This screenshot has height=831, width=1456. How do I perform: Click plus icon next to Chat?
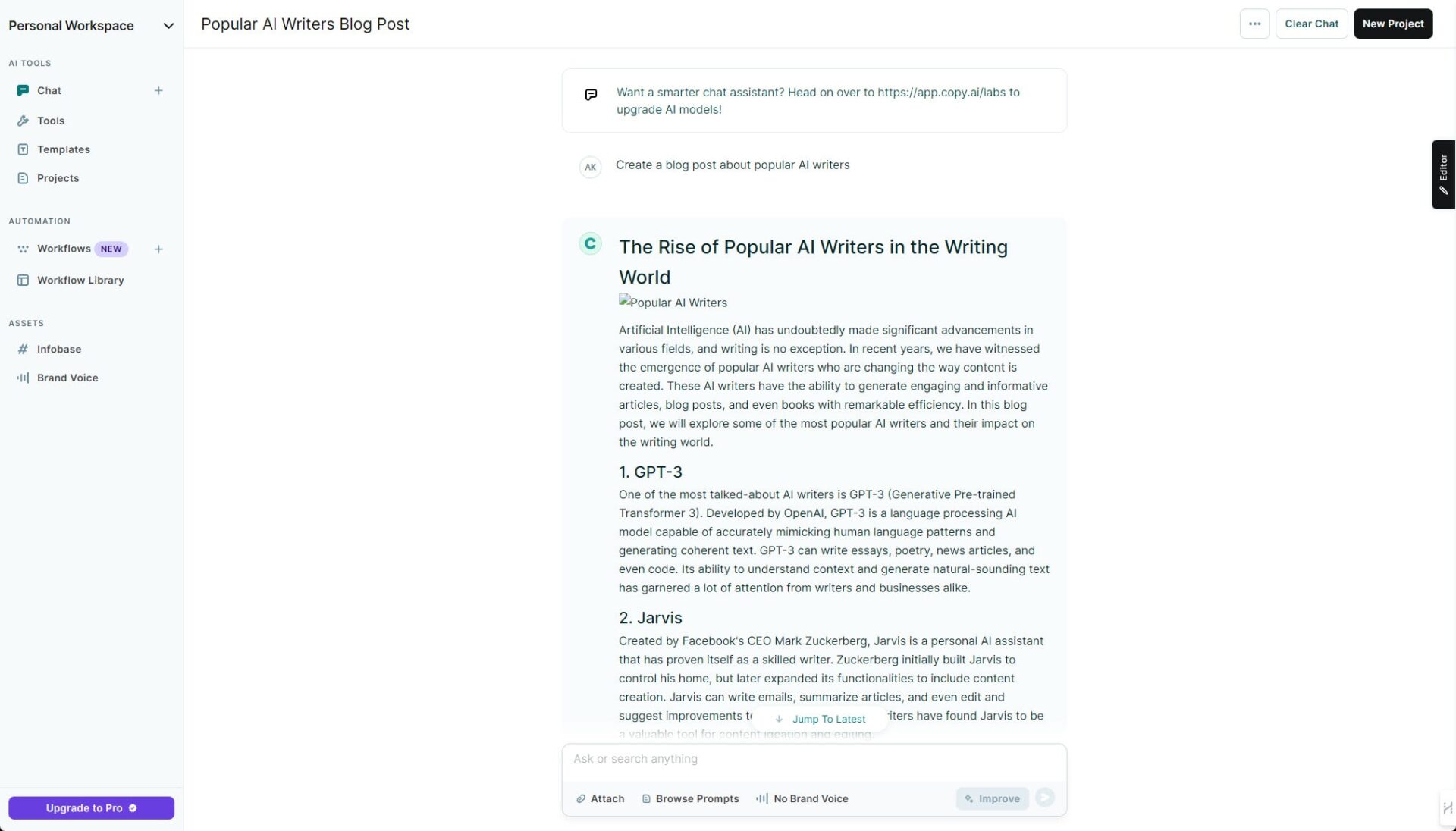click(158, 90)
